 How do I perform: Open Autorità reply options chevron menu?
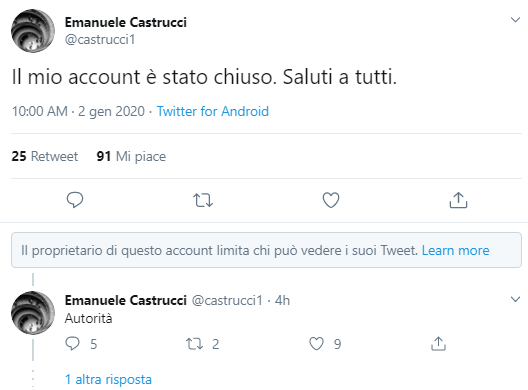pyautogui.click(x=515, y=299)
